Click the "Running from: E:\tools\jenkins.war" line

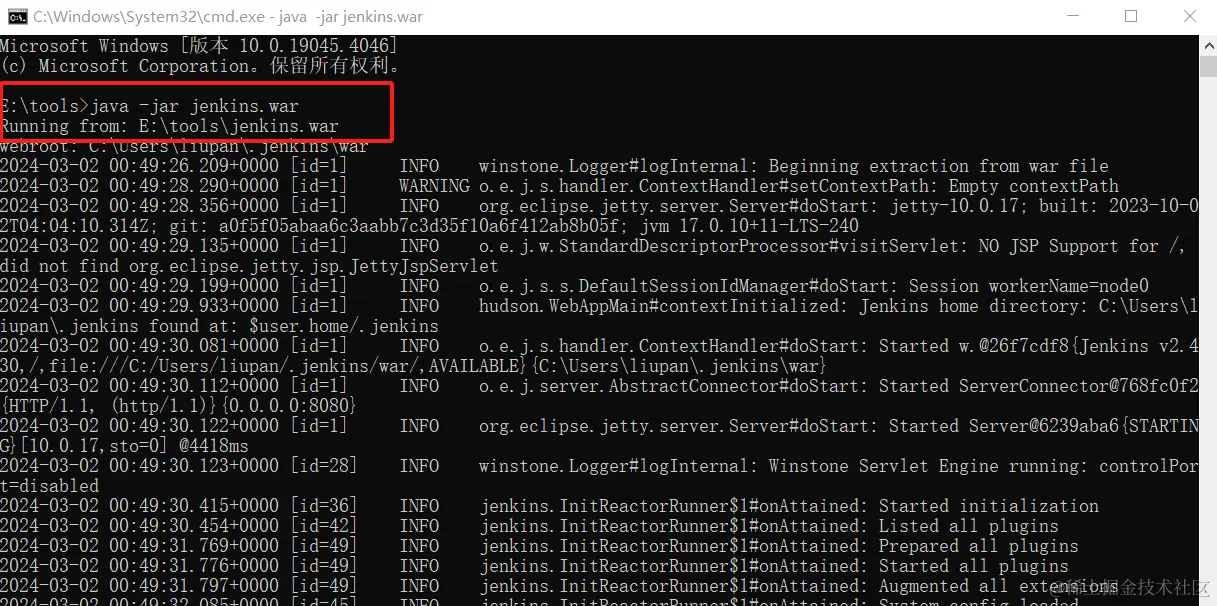pyautogui.click(x=169, y=127)
